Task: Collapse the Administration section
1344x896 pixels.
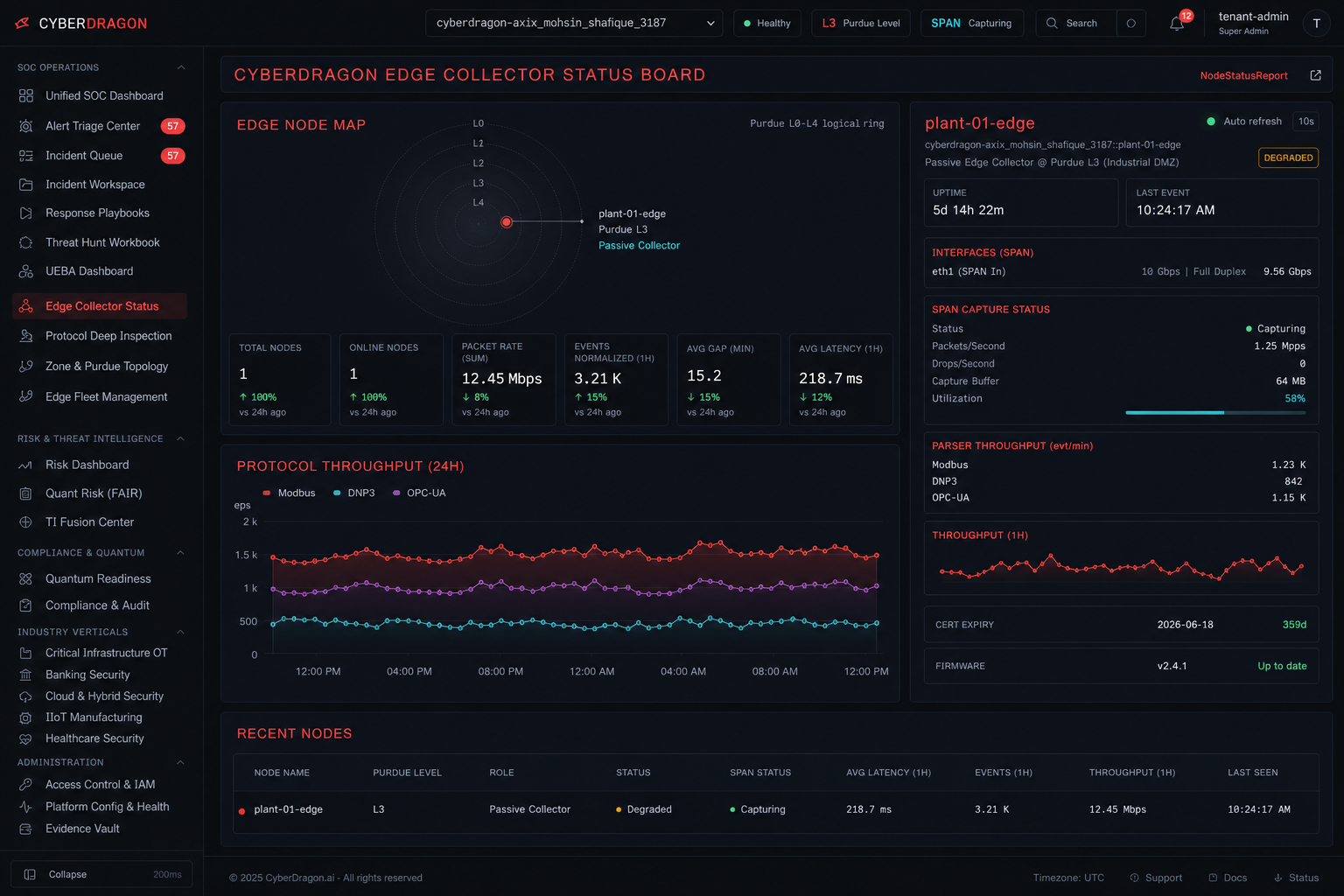Action: [181, 762]
